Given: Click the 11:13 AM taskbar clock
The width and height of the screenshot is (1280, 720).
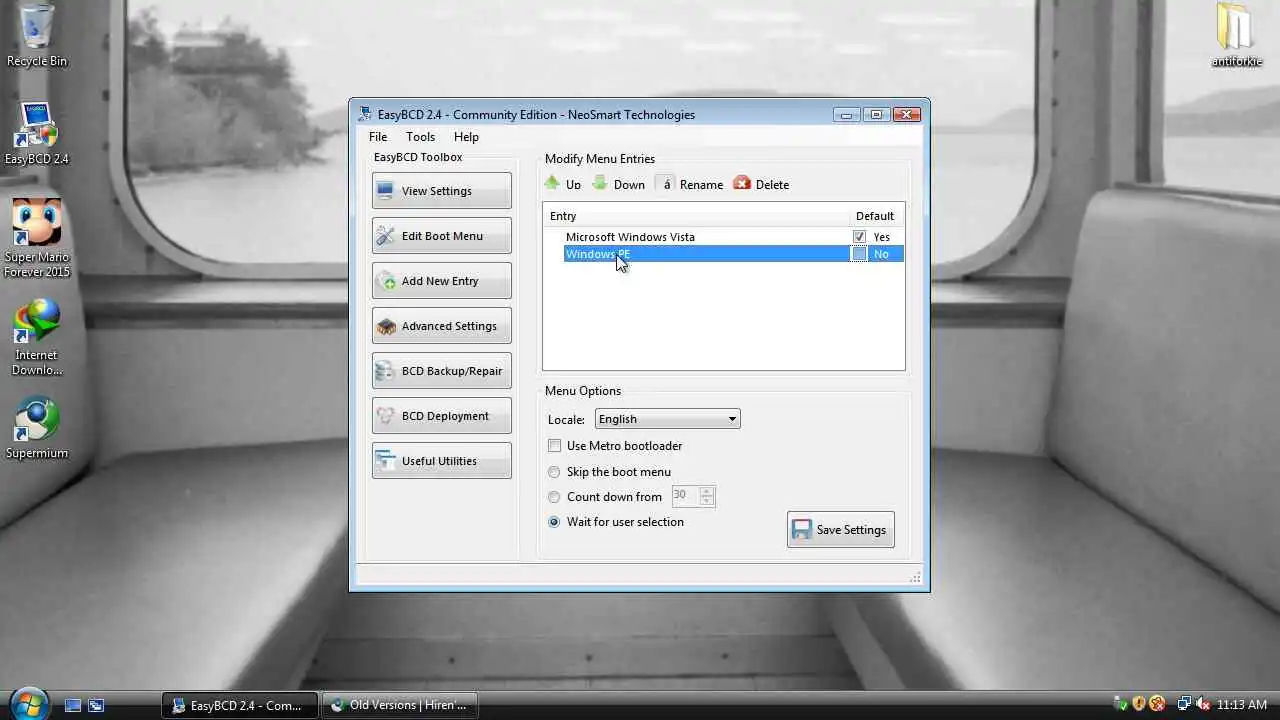Looking at the screenshot, I should (x=1242, y=705).
